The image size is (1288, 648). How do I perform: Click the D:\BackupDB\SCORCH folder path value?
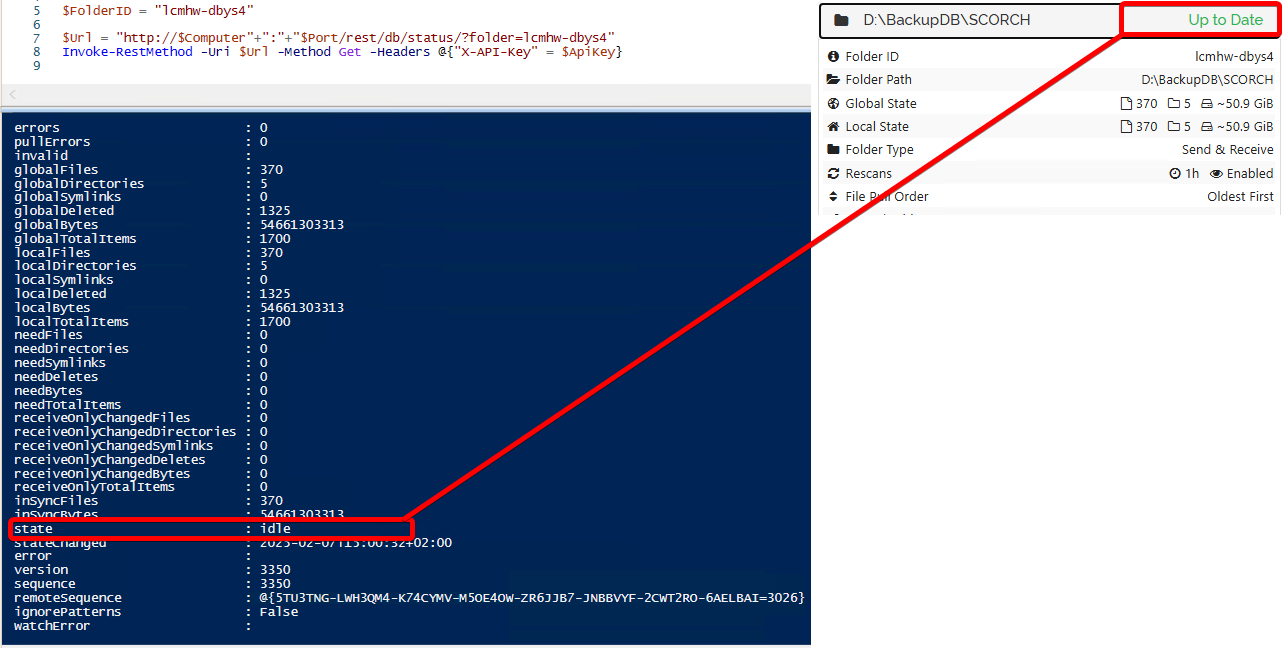click(x=1207, y=80)
